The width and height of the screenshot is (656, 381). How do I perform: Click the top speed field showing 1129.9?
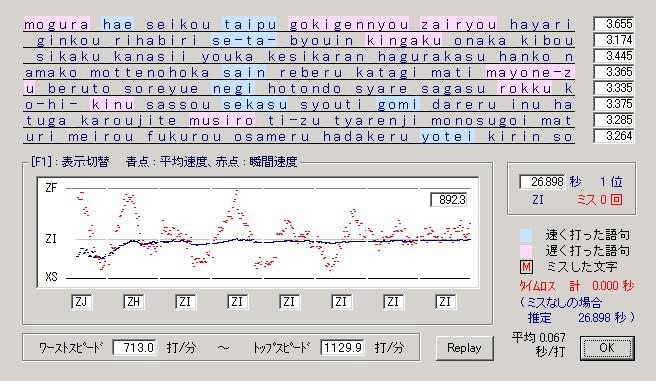coord(342,348)
